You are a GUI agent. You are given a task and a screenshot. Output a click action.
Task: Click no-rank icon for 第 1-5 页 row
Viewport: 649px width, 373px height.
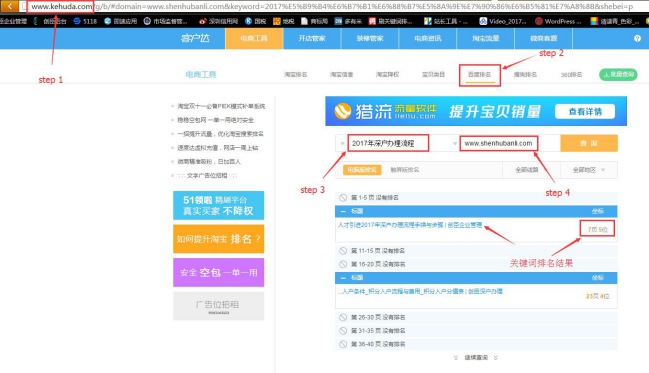tap(343, 197)
